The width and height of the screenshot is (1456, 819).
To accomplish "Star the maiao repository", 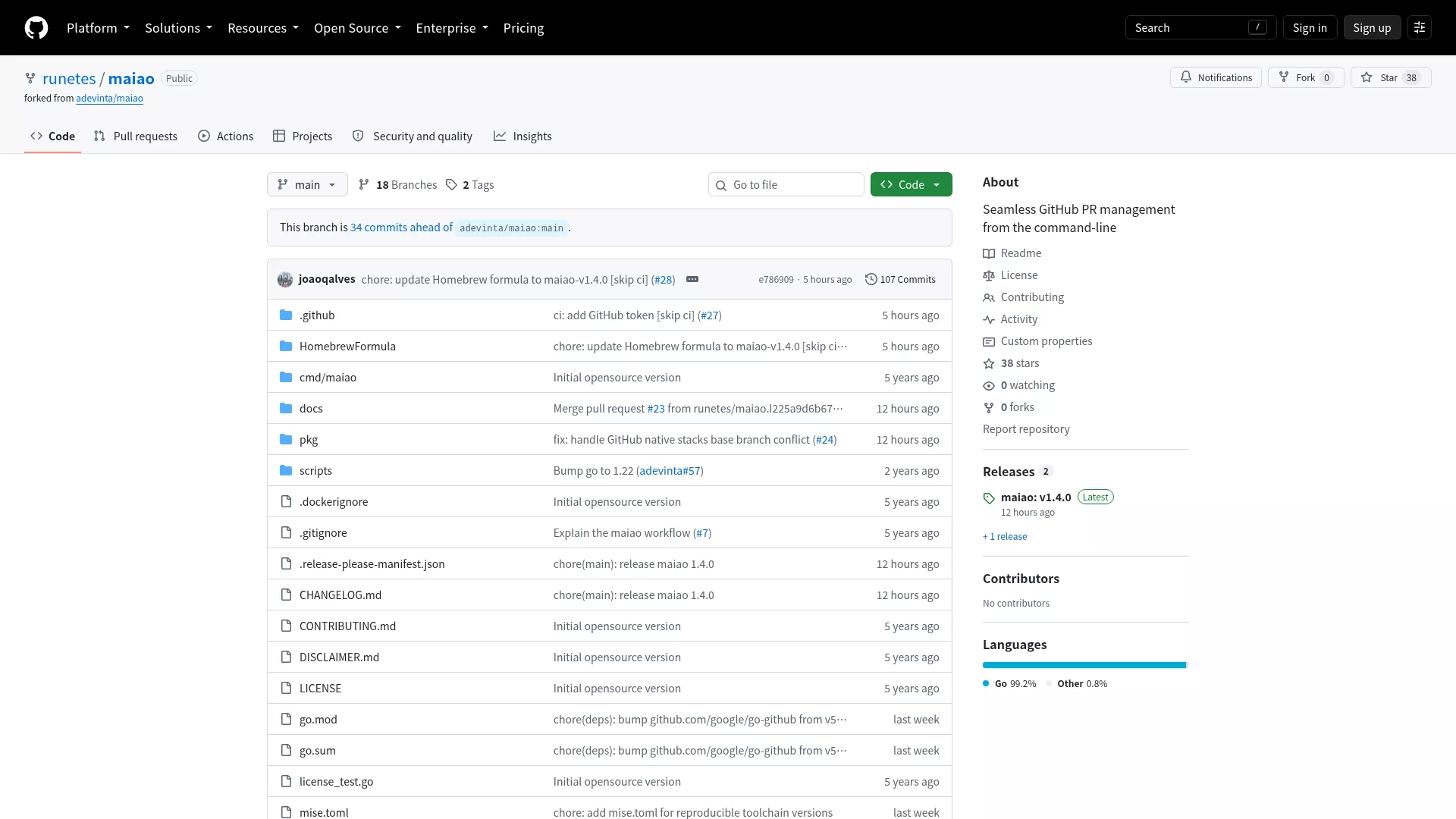I will click(x=1391, y=77).
